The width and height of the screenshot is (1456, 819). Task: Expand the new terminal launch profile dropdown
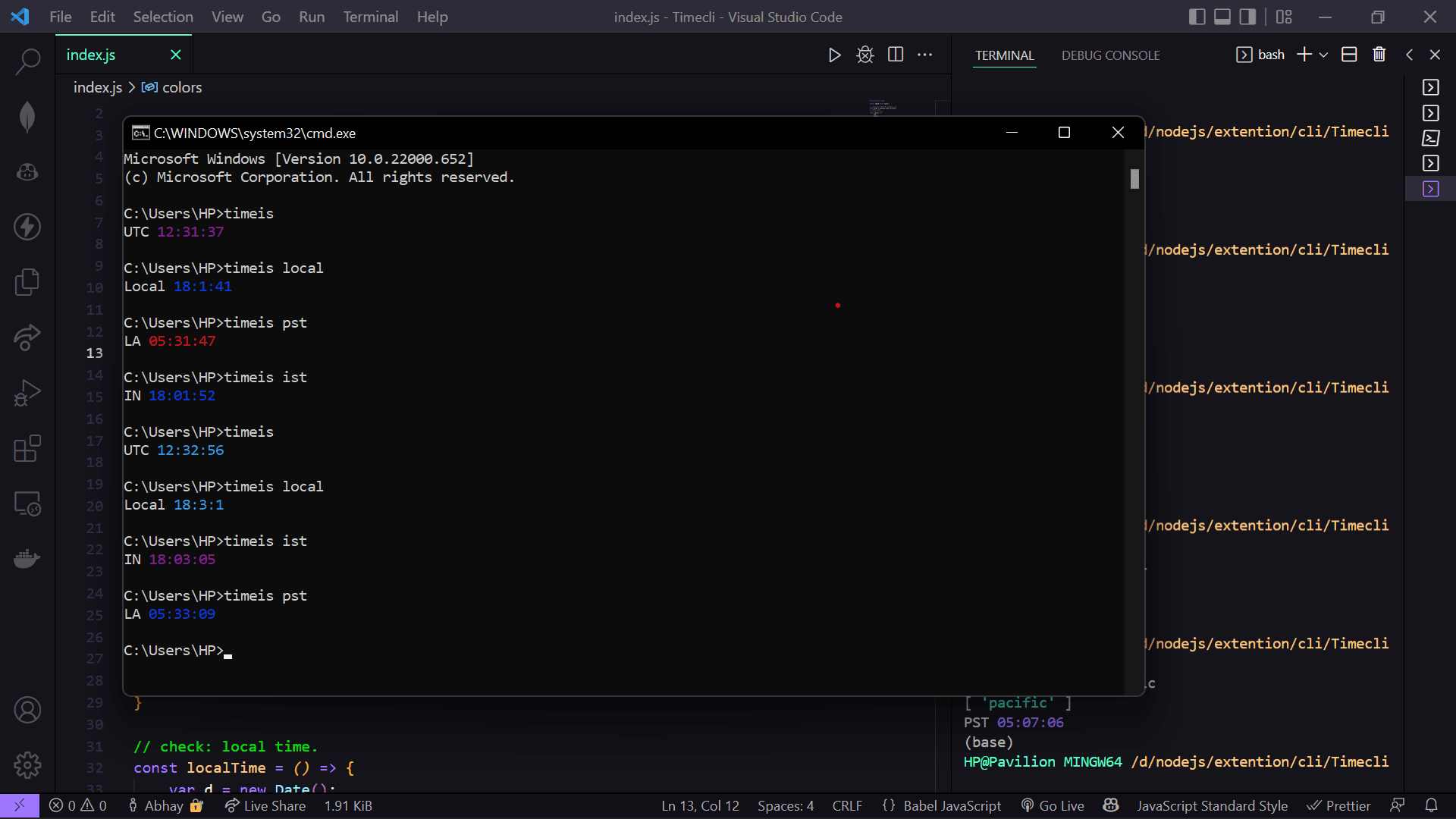(x=1324, y=55)
